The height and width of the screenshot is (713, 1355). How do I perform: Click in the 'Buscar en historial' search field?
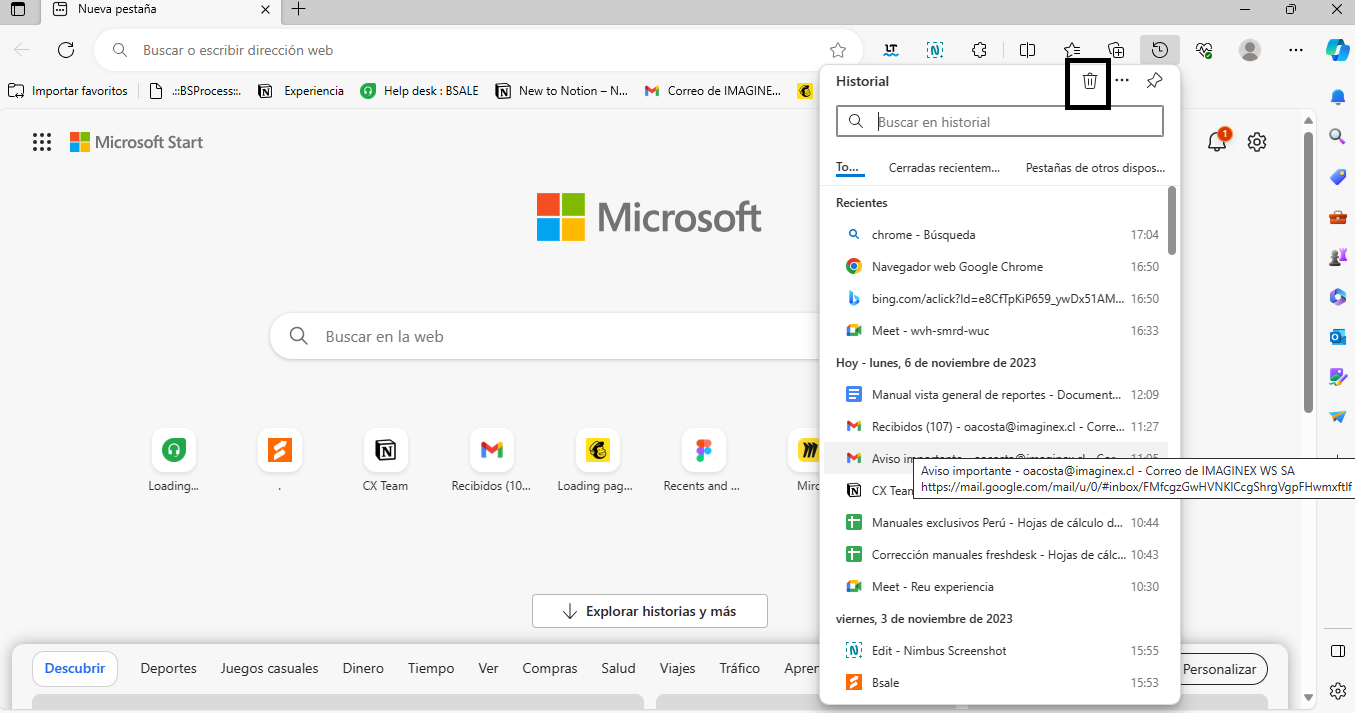[1000, 121]
